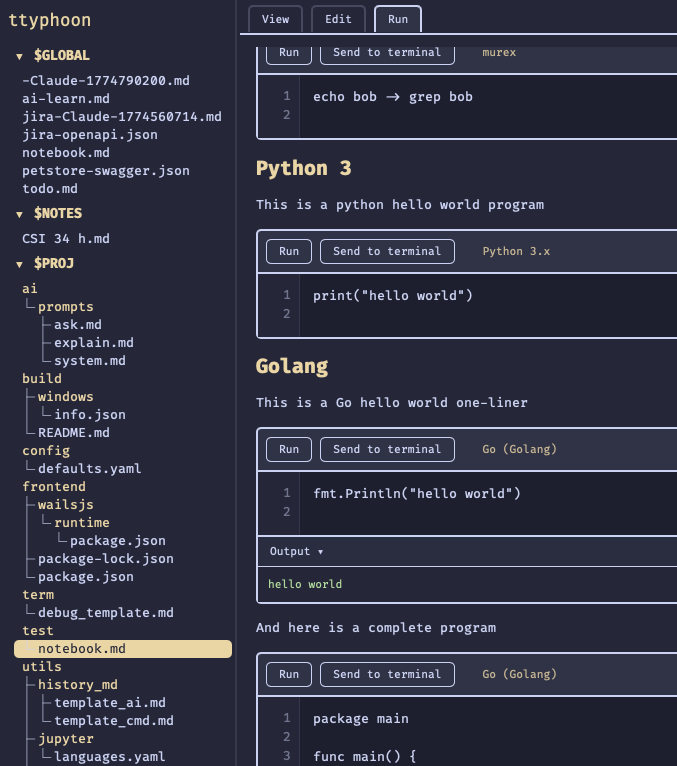The height and width of the screenshot is (766, 677).
Task: Click into fmt.Println code line
Action: click(417, 493)
